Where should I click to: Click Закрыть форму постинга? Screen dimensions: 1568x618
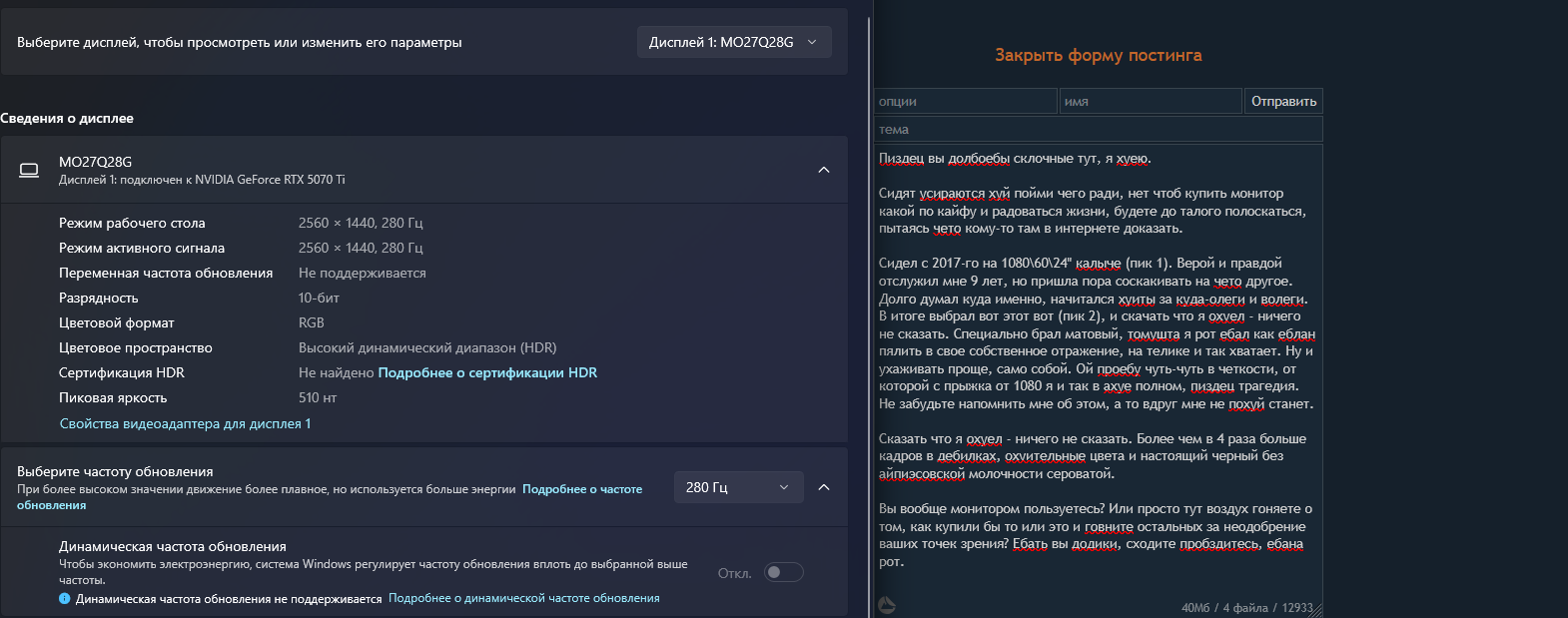[x=1098, y=55]
